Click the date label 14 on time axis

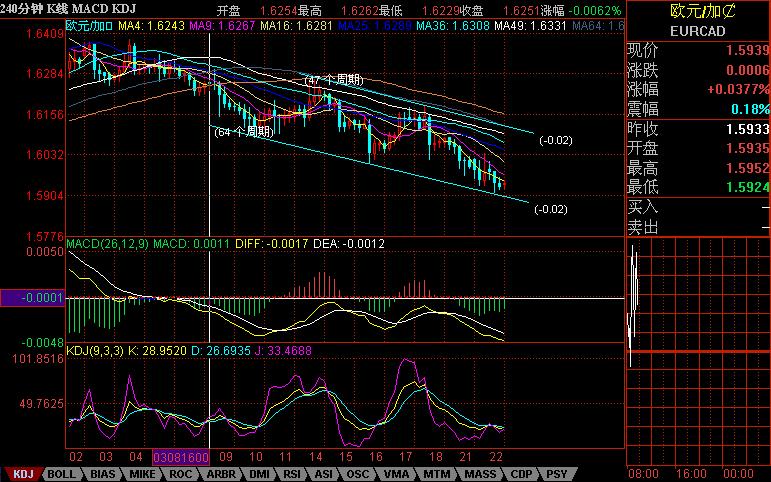pyautogui.click(x=316, y=457)
